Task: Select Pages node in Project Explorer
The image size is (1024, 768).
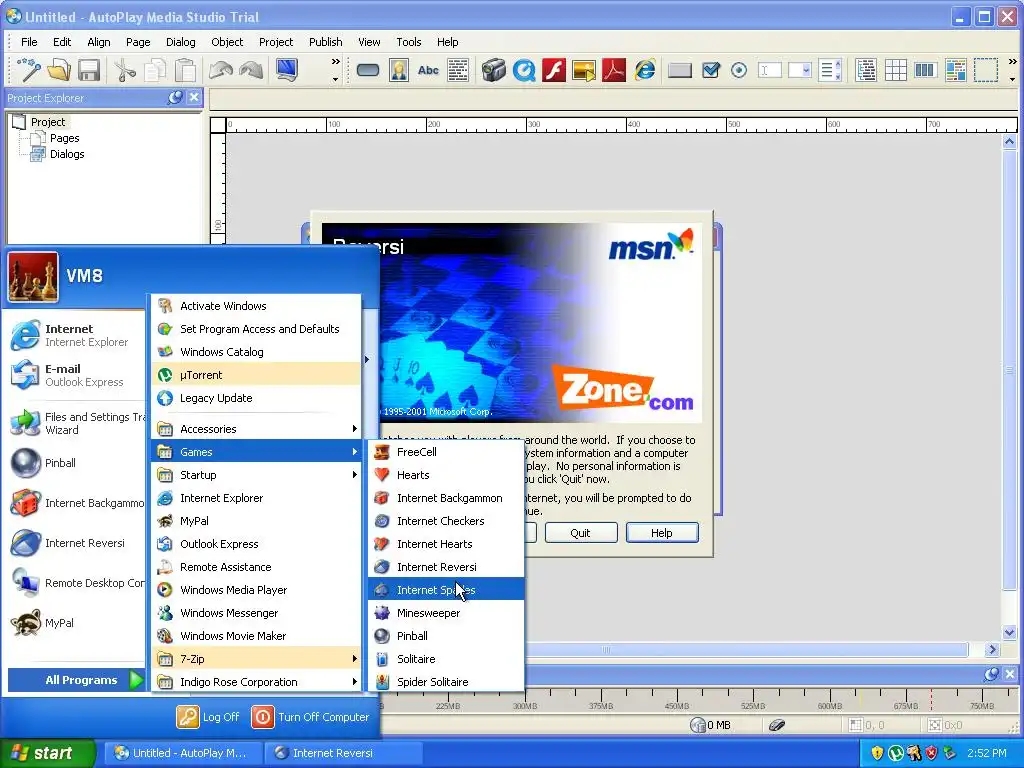Action: 64,138
